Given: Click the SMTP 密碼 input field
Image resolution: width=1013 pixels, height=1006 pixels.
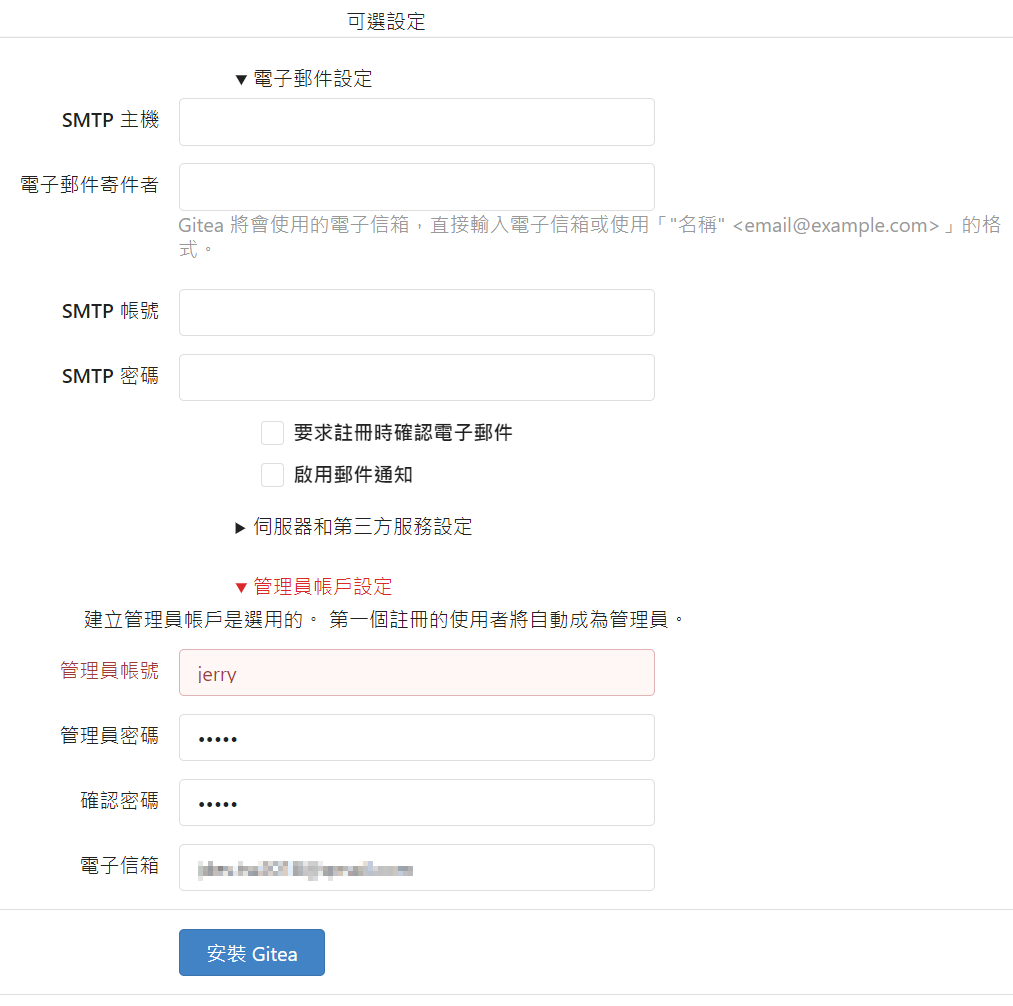Looking at the screenshot, I should tap(417, 377).
